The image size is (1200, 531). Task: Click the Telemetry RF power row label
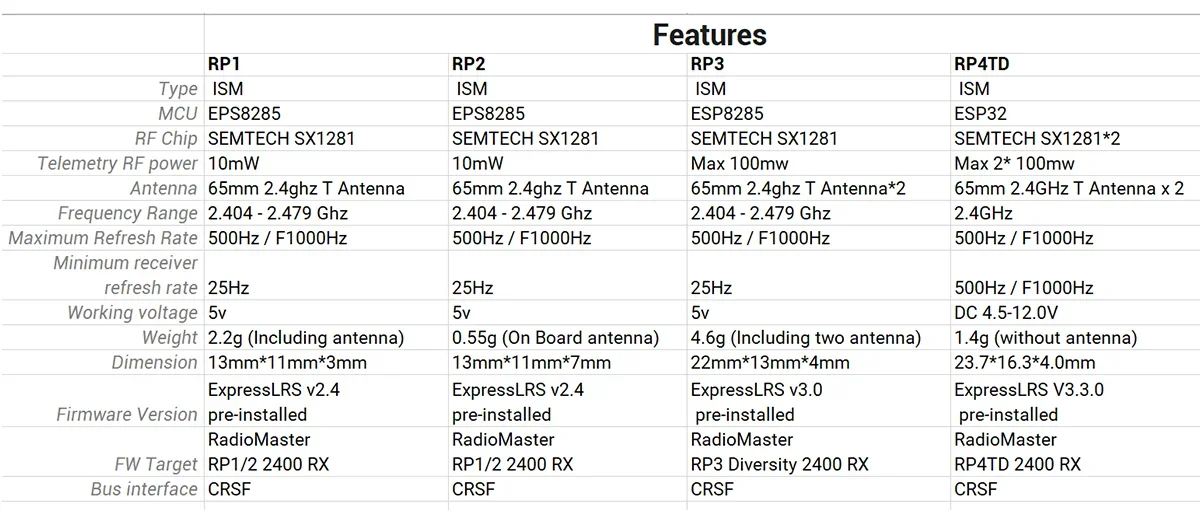click(118, 164)
